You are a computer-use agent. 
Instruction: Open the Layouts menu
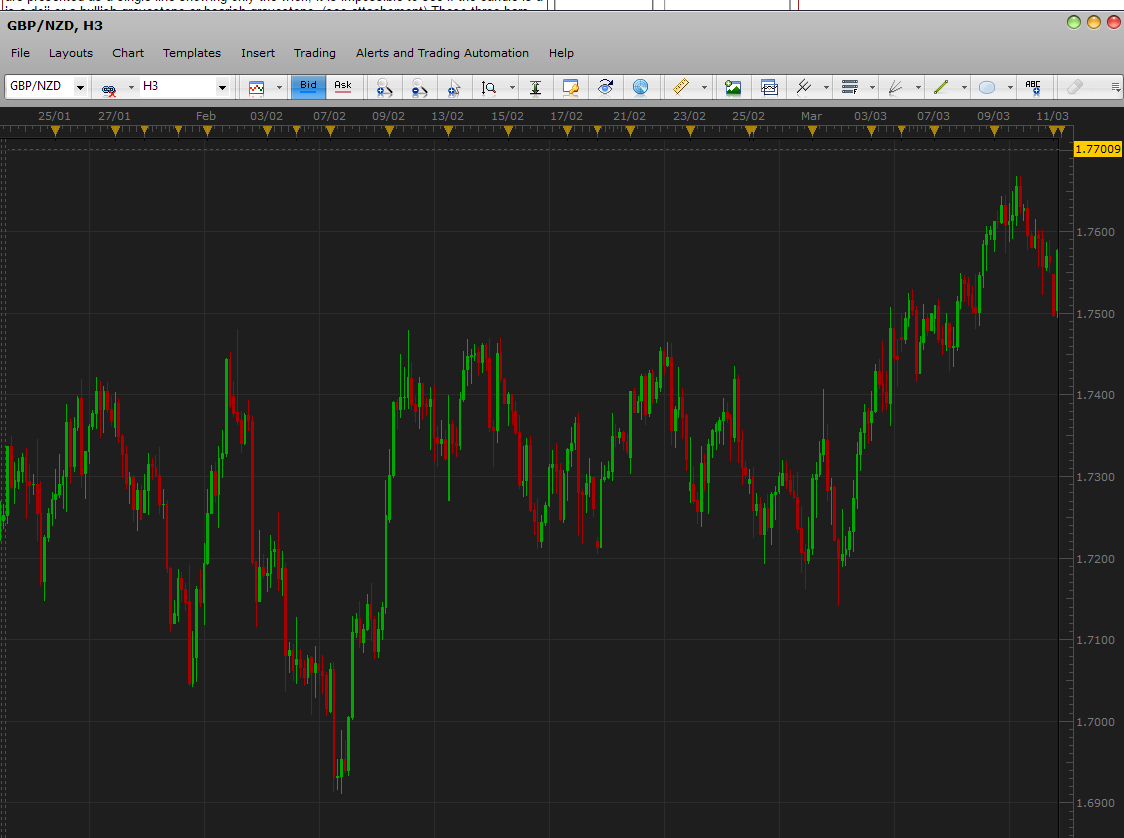pyautogui.click(x=71, y=53)
